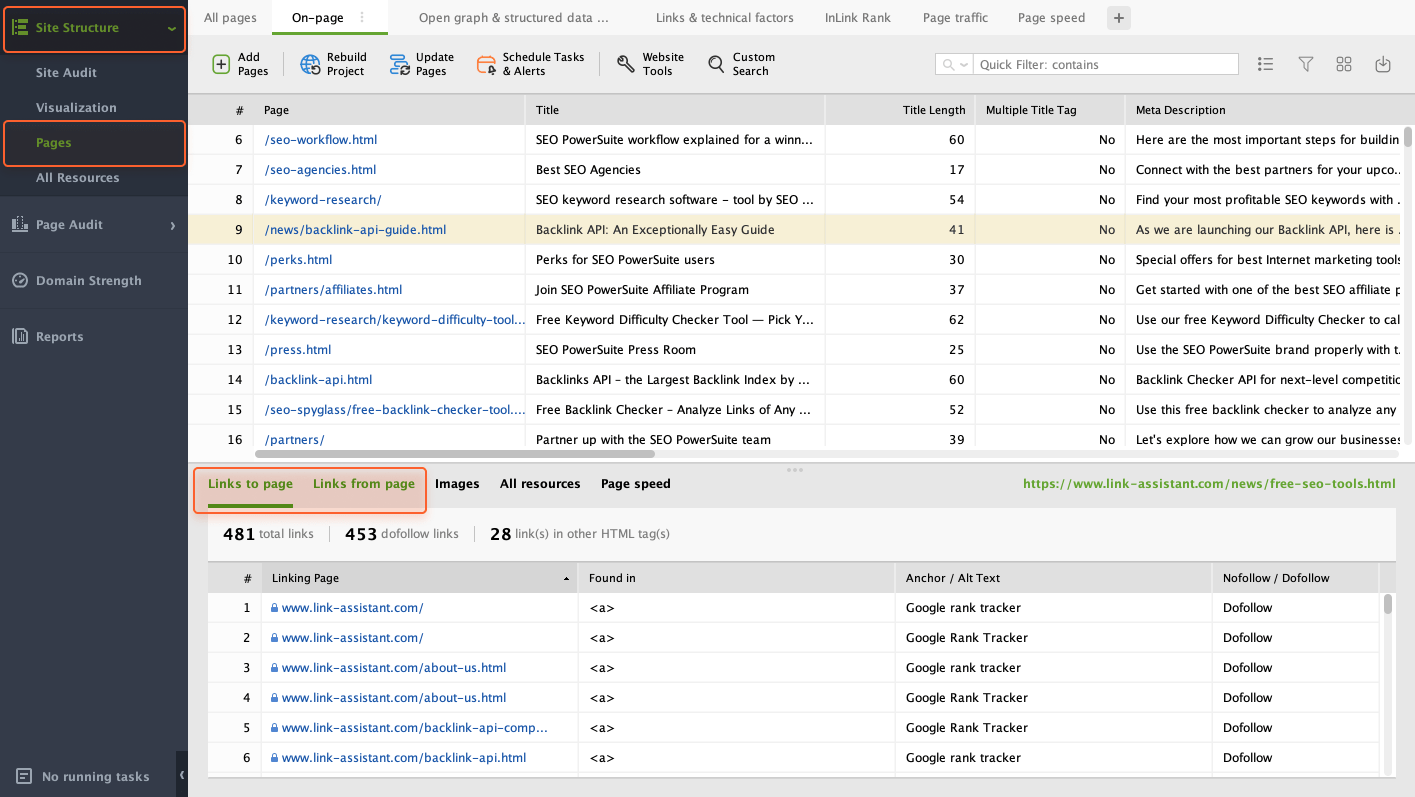Add a new workspace tab with plus icon
This screenshot has width=1415, height=797.
tap(1119, 17)
